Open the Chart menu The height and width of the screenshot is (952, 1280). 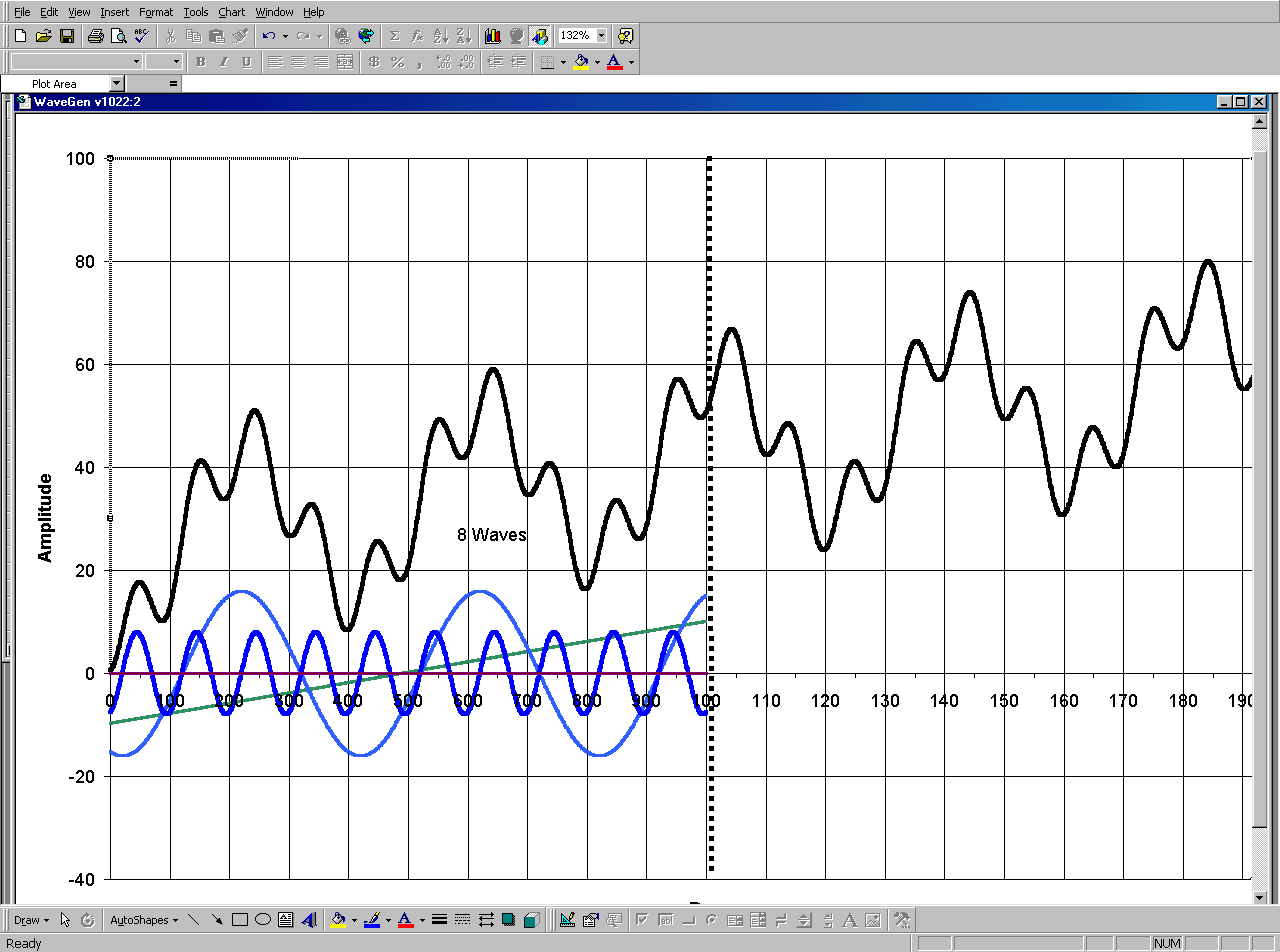(232, 12)
